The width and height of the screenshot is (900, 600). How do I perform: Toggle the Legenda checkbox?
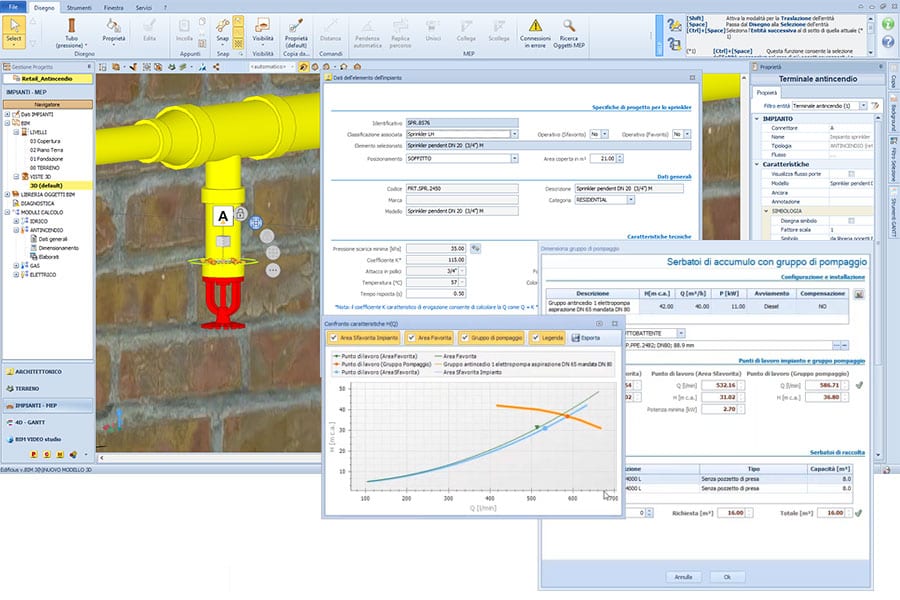(x=535, y=338)
